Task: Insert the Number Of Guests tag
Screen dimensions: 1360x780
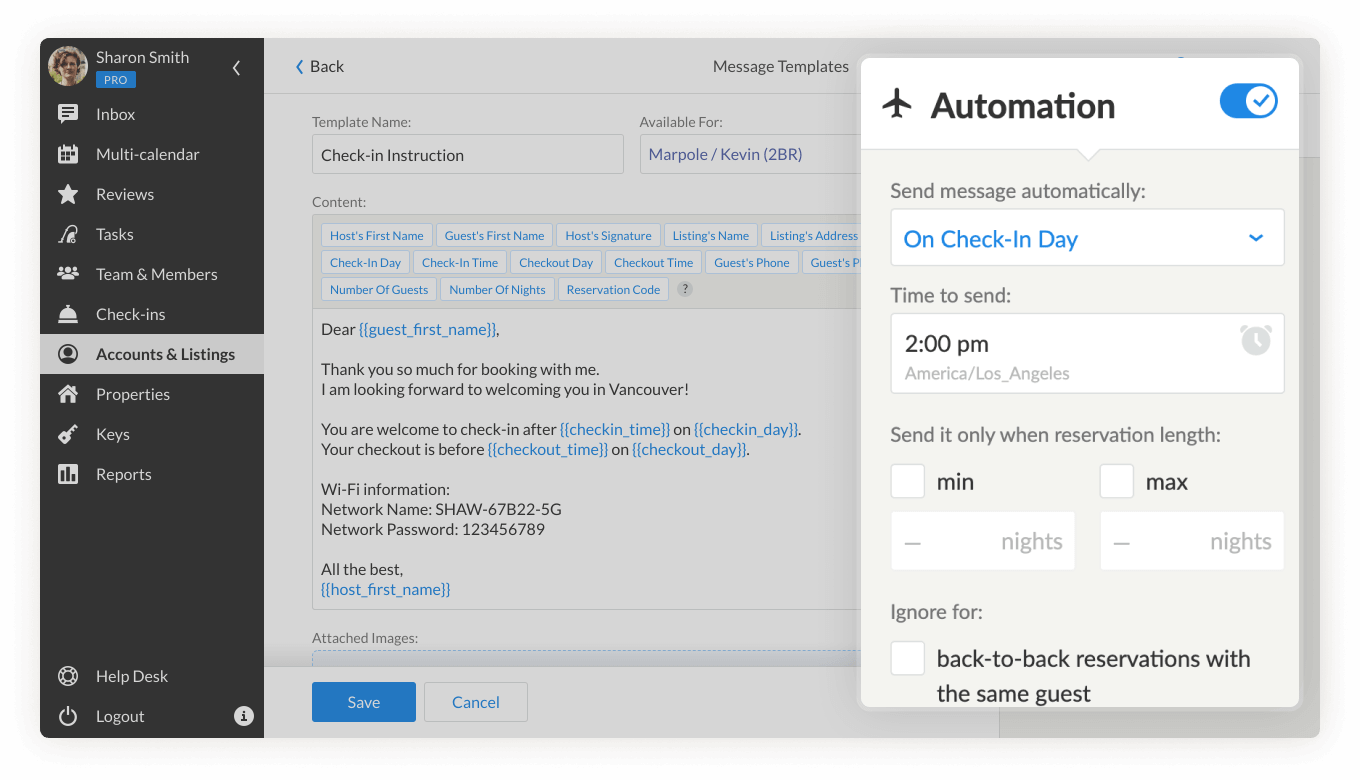Action: click(x=379, y=290)
